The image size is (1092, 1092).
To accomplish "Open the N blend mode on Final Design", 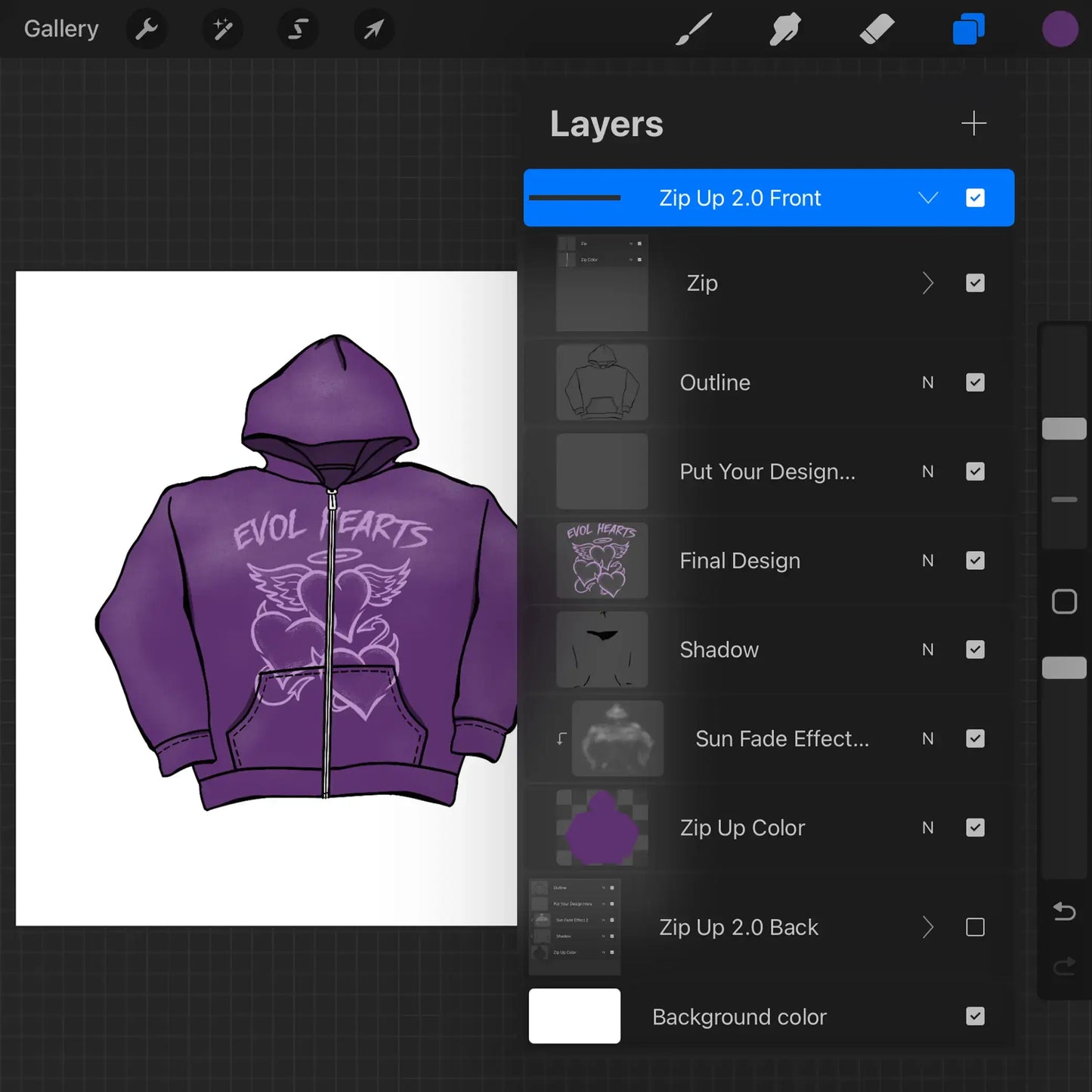I will [x=927, y=560].
